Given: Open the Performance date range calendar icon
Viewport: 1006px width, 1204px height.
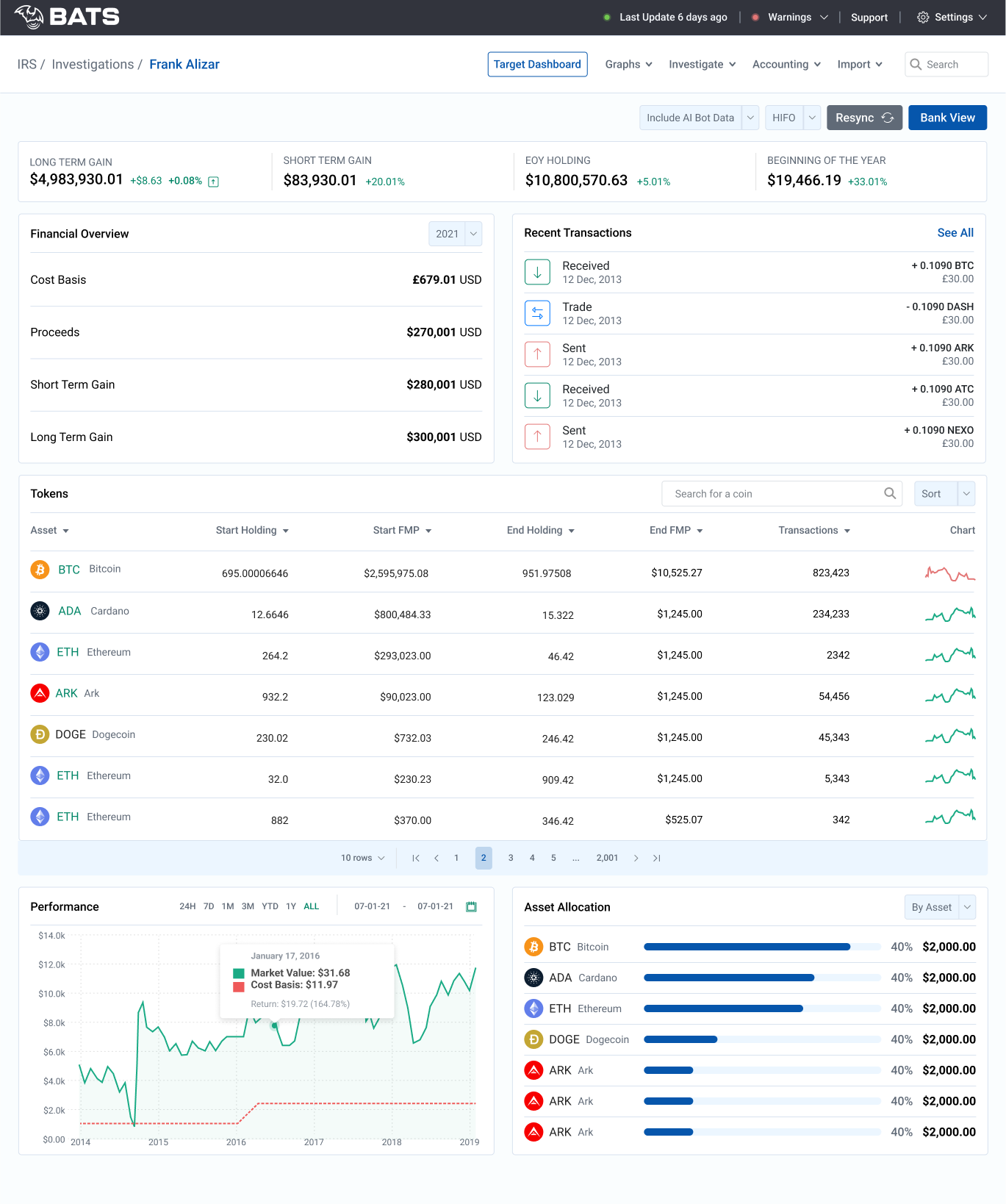Looking at the screenshot, I should click(471, 906).
